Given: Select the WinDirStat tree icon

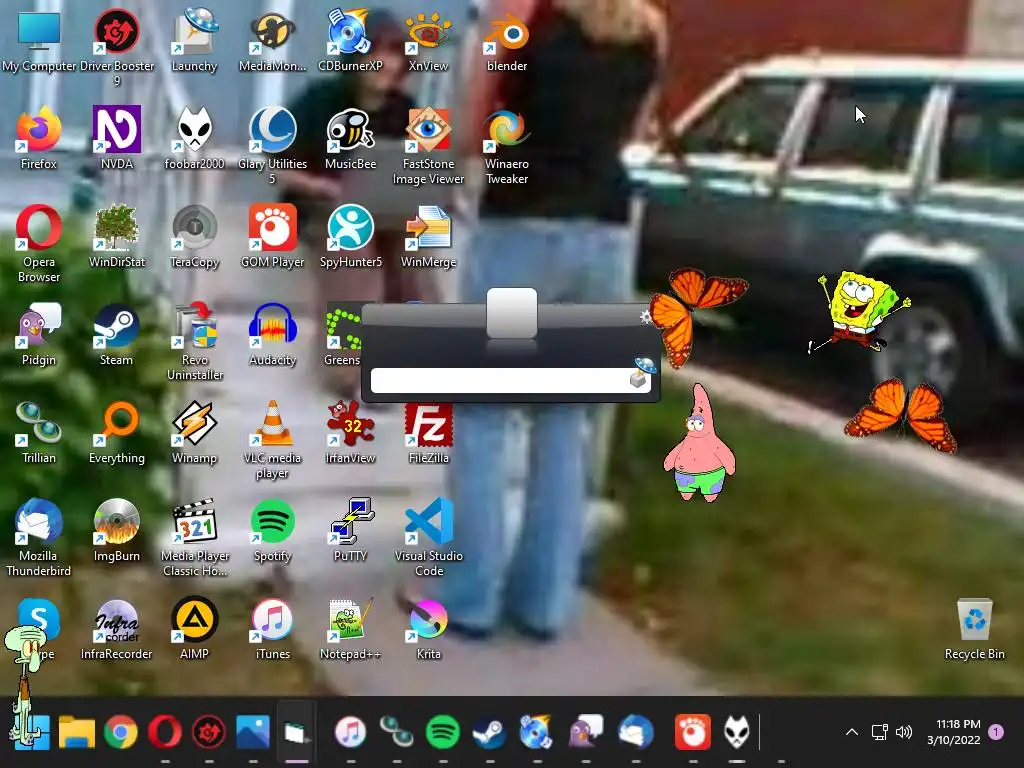Looking at the screenshot, I should (x=117, y=236).
